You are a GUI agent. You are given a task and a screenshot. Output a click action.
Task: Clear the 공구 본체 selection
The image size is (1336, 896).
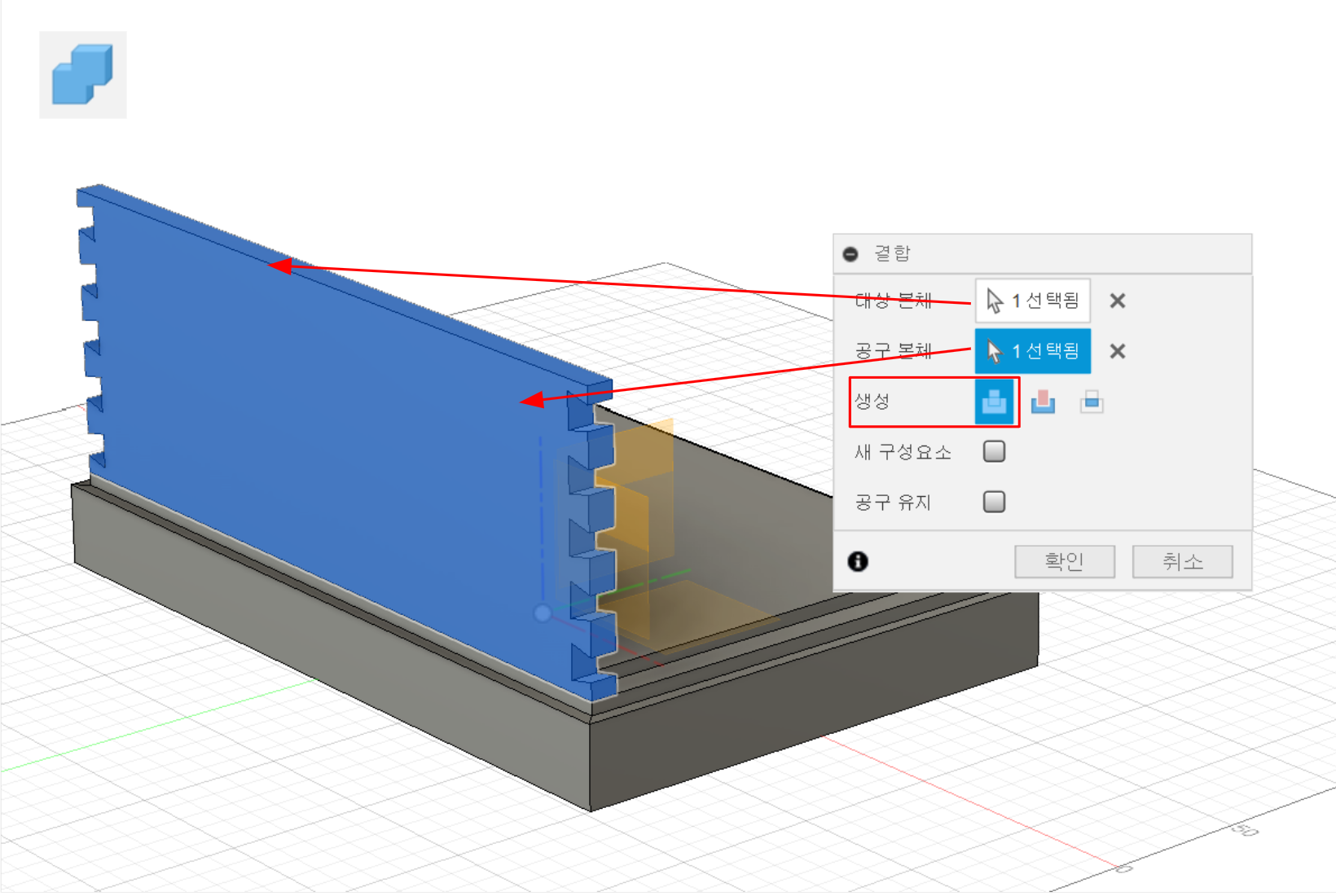pos(1118,351)
